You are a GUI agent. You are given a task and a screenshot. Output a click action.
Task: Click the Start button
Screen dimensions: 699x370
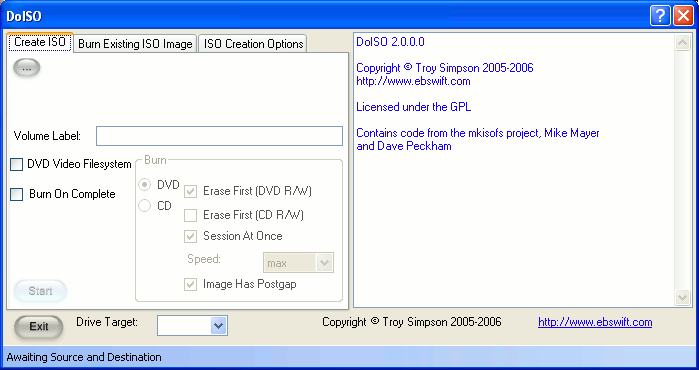click(x=41, y=292)
